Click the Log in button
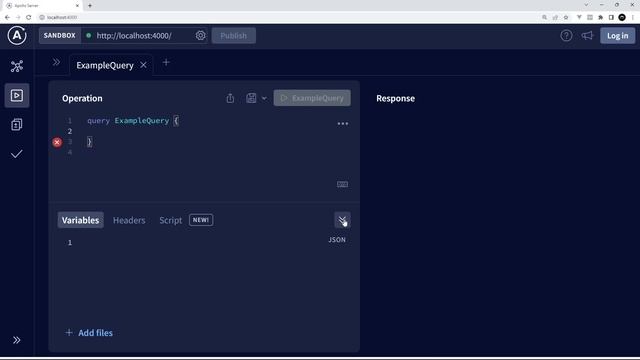Screen dimensions: 640x360 [618, 36]
